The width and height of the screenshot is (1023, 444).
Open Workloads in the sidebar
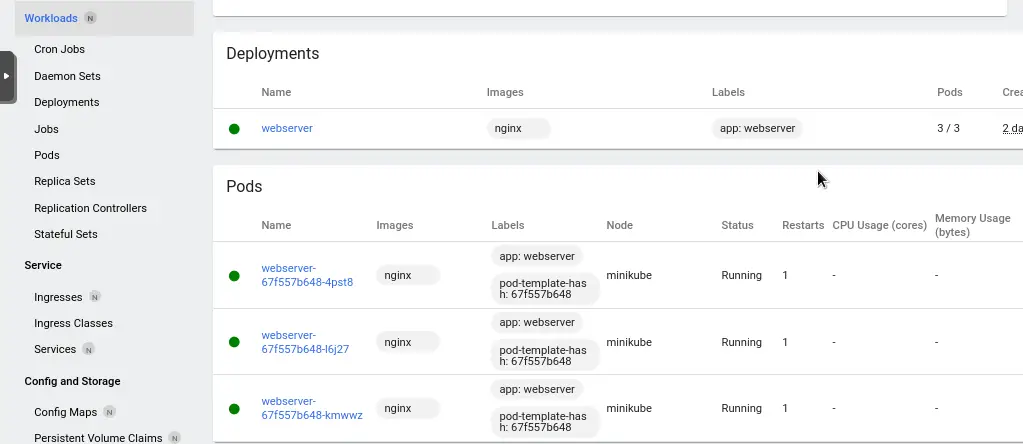51,18
